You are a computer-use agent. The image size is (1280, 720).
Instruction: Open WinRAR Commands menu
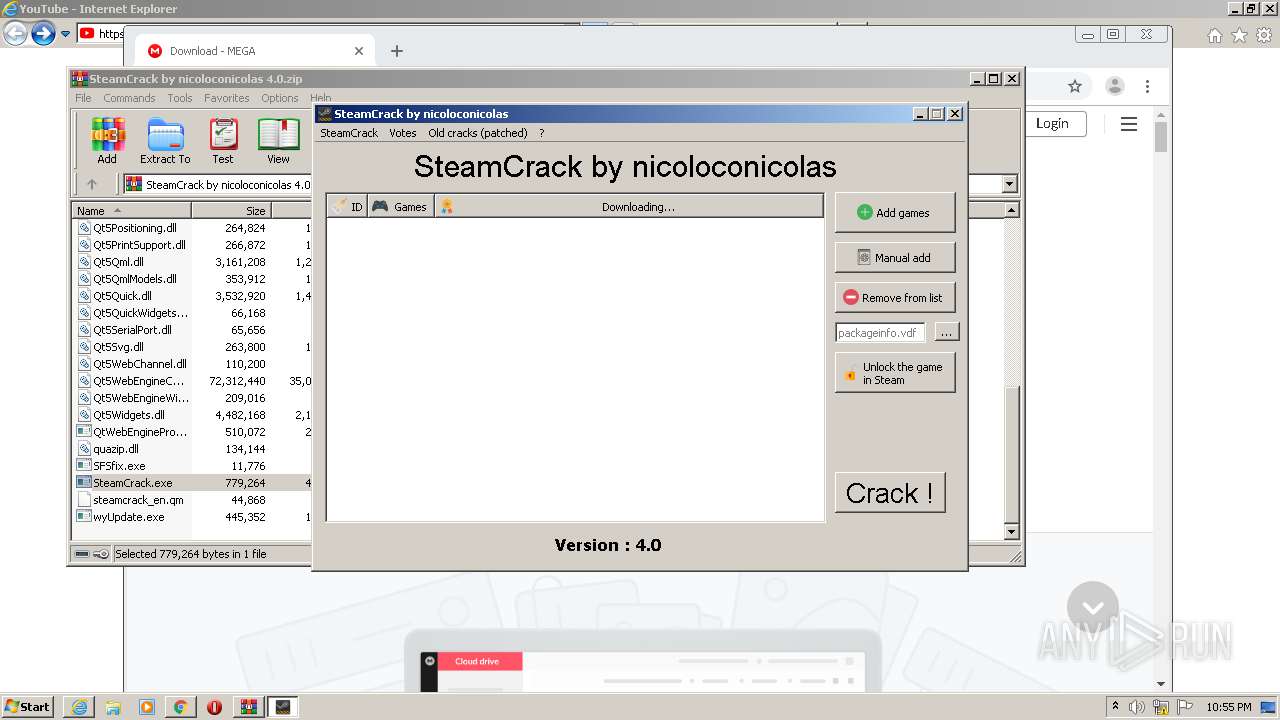[x=129, y=98]
